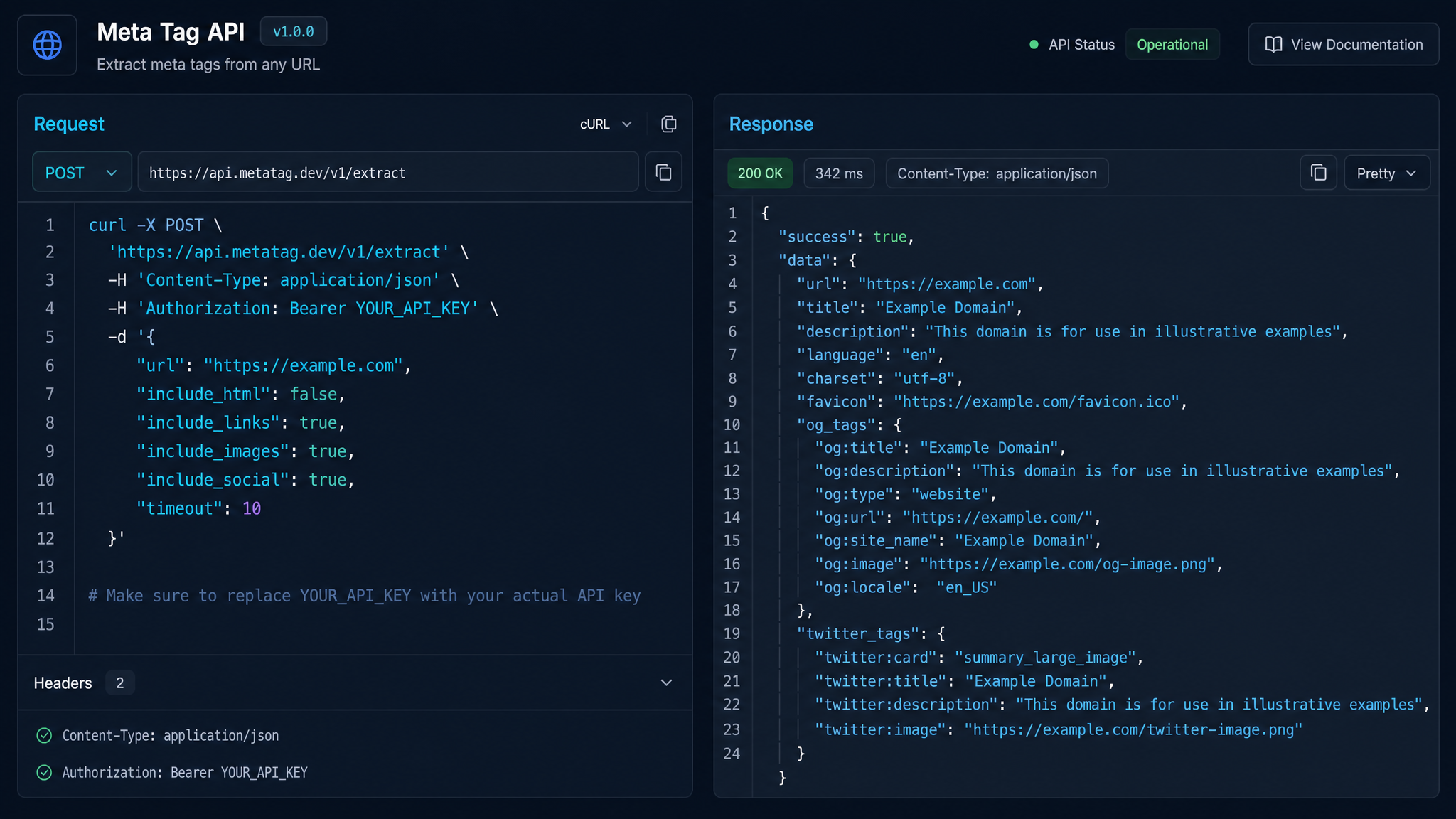Click the Headers count badge 2

tap(120, 682)
